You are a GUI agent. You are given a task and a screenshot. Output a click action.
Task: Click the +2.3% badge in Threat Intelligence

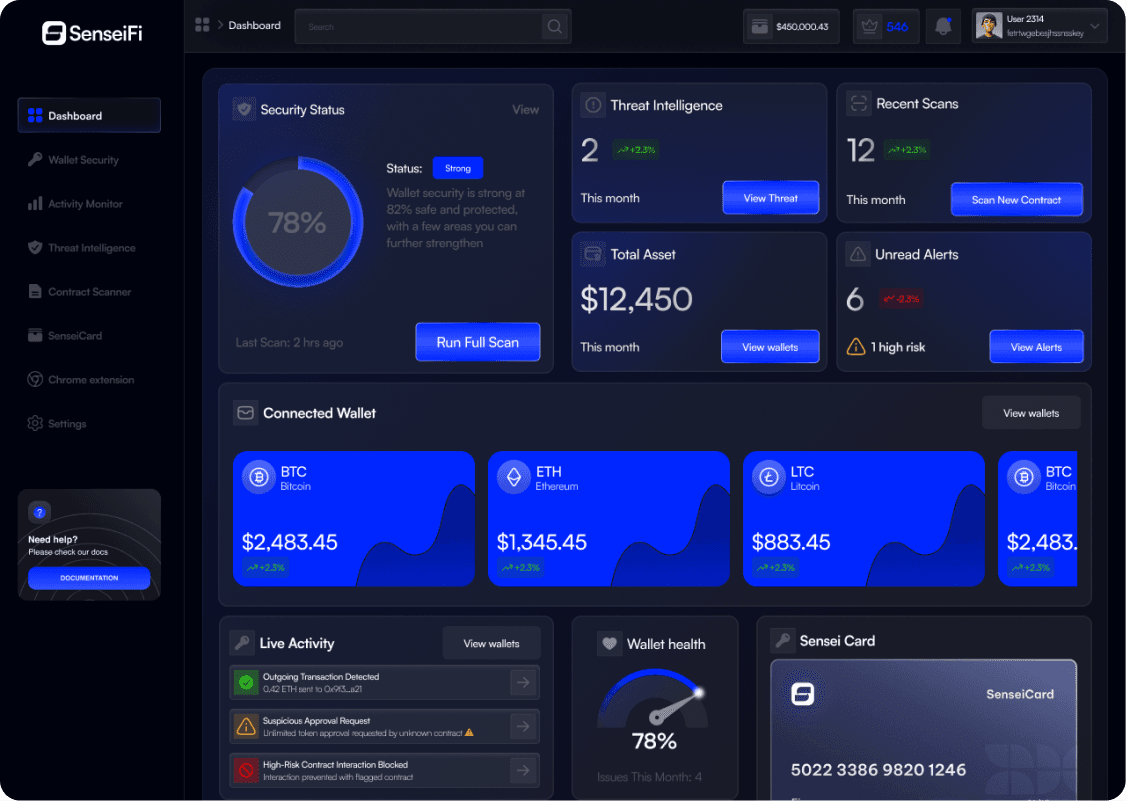(636, 149)
